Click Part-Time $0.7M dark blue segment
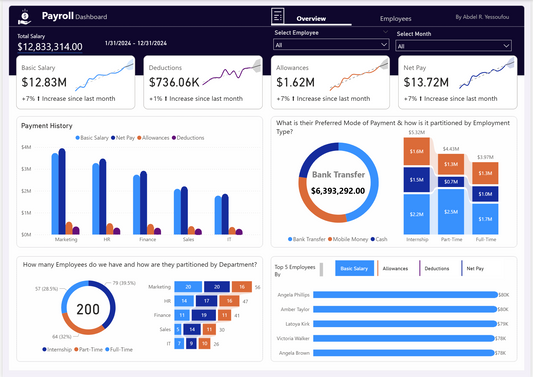533x377 pixels. click(451, 182)
